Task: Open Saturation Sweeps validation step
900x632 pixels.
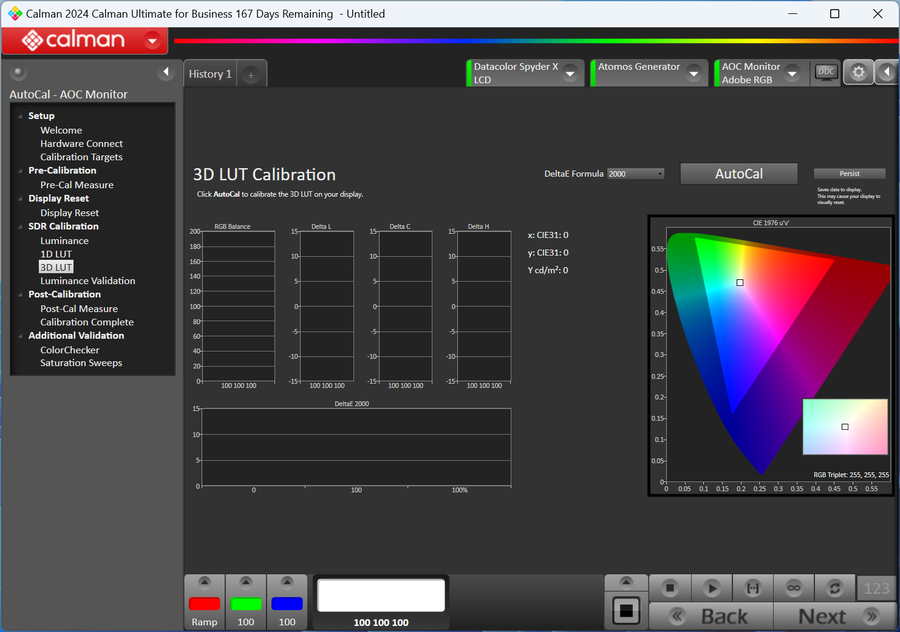Action: [81, 363]
